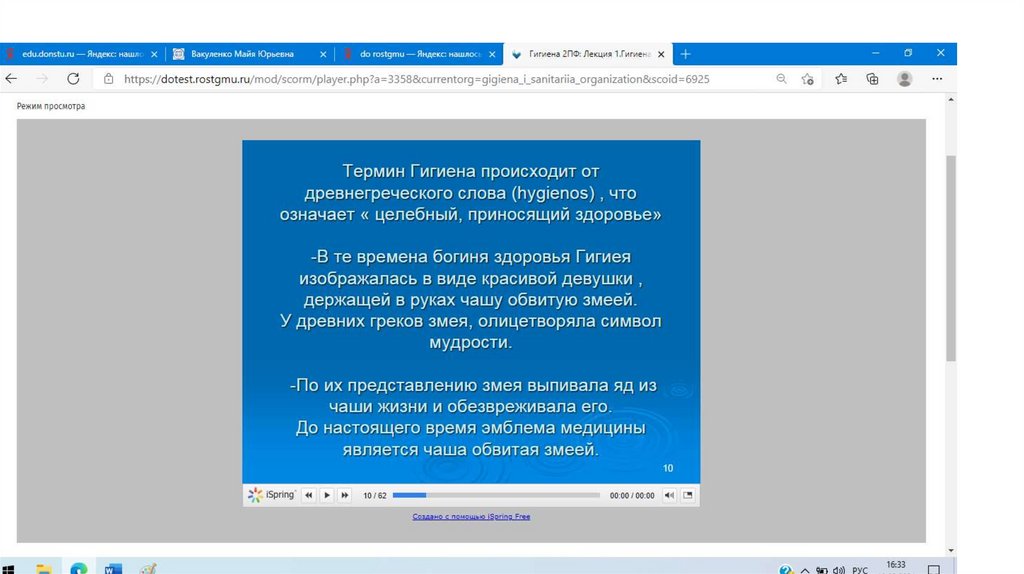This screenshot has height=574, width=1024.
Task: Open the Windows Start menu
Action: tap(8, 569)
